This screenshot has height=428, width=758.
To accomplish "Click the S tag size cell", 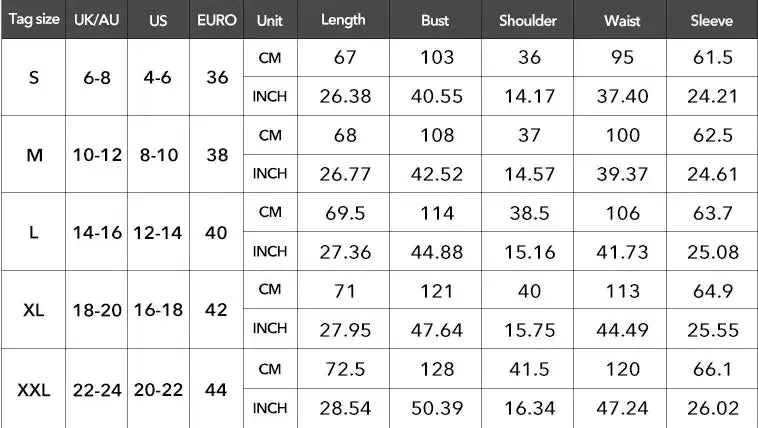I will 33,77.
